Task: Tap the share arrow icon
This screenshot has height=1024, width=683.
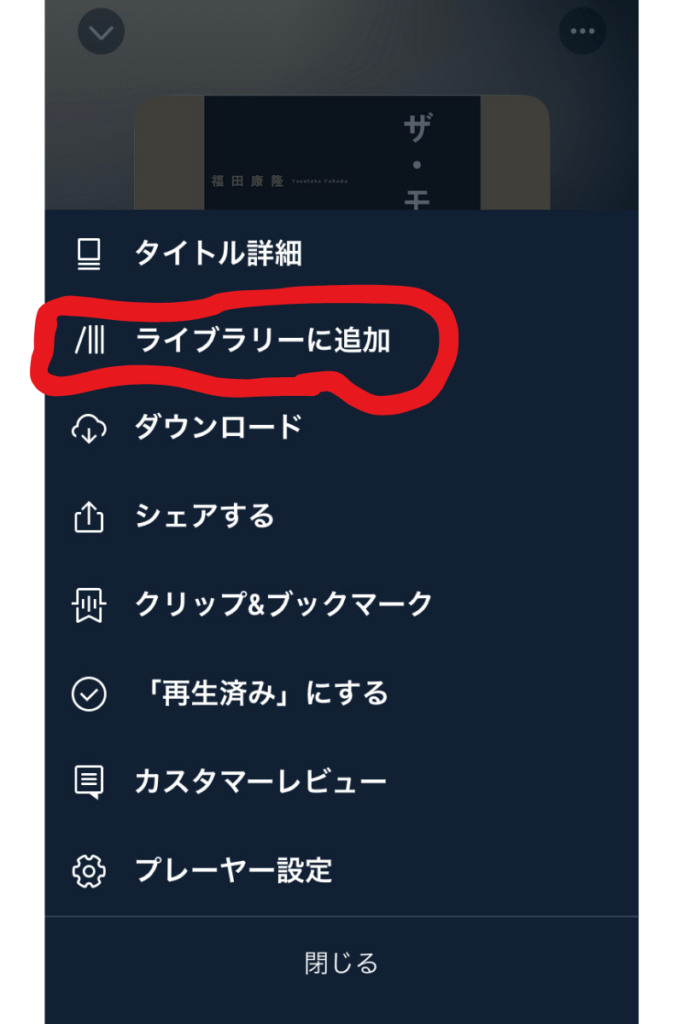Action: (89, 517)
